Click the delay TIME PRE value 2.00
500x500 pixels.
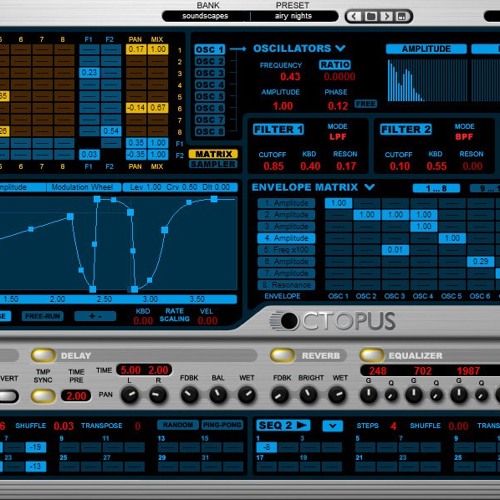76,396
